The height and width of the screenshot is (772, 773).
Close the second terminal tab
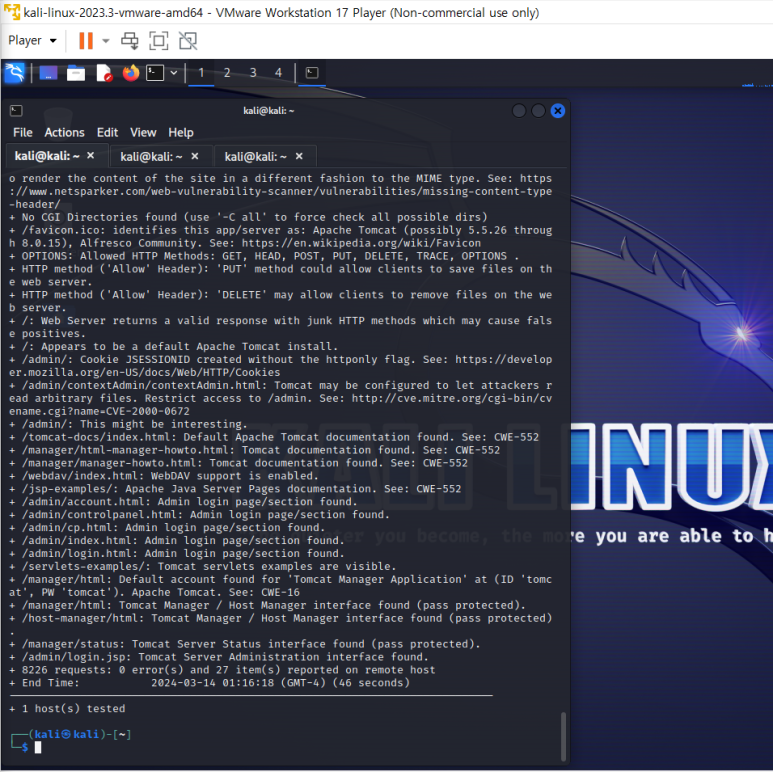[x=195, y=156]
